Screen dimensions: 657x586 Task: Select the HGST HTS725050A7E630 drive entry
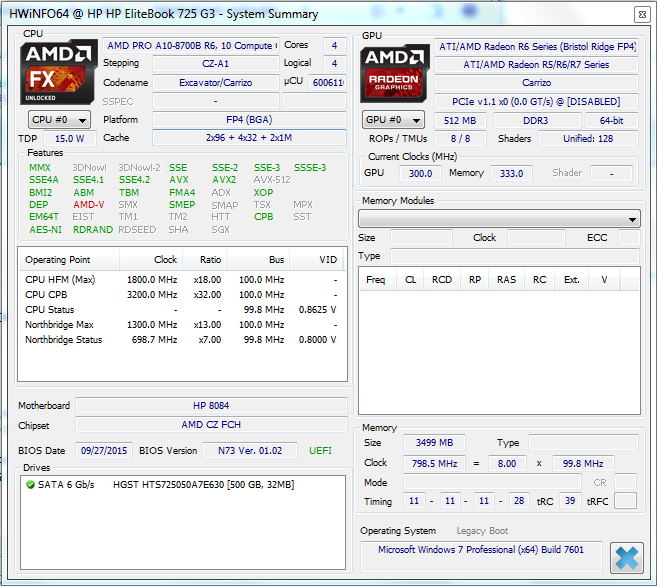pyautogui.click(x=183, y=485)
